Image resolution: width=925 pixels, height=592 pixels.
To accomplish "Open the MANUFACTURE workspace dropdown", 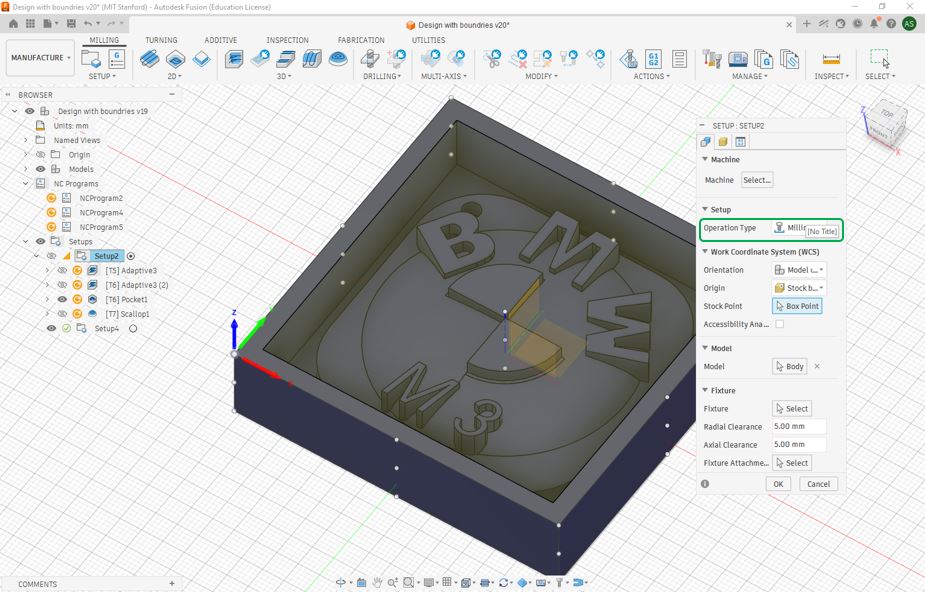I will pyautogui.click(x=41, y=58).
